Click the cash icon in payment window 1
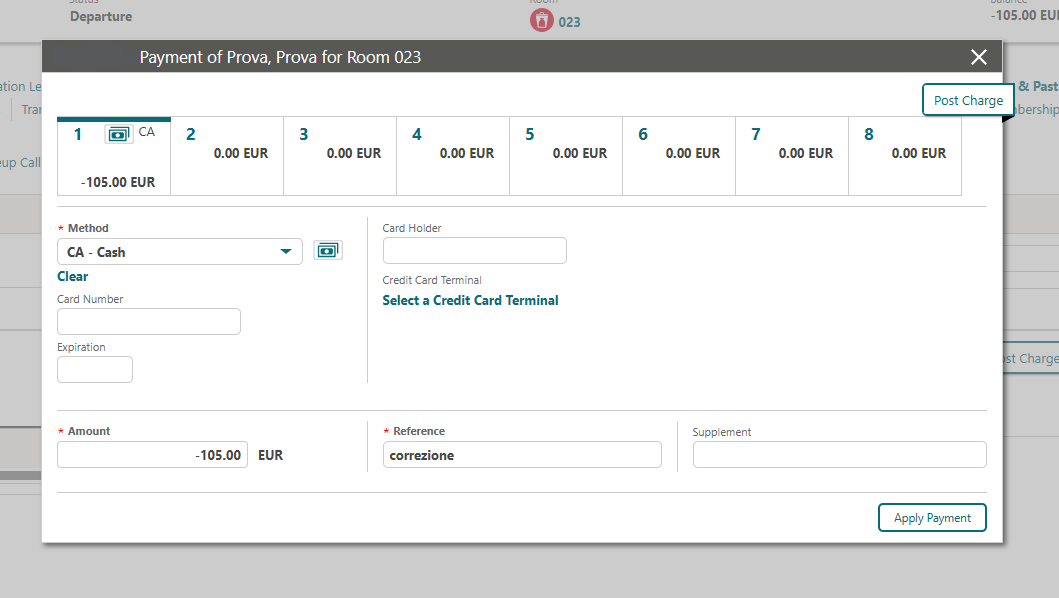The image size is (1059, 598). coord(119,134)
